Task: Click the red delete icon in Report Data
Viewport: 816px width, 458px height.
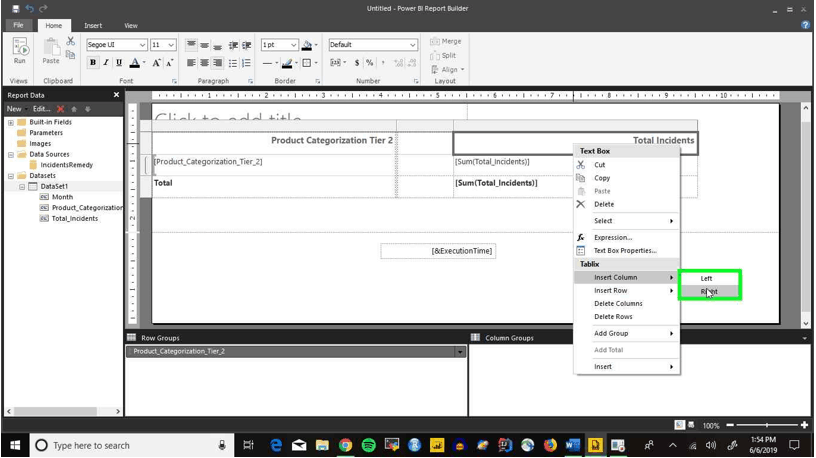Action: click(x=60, y=109)
